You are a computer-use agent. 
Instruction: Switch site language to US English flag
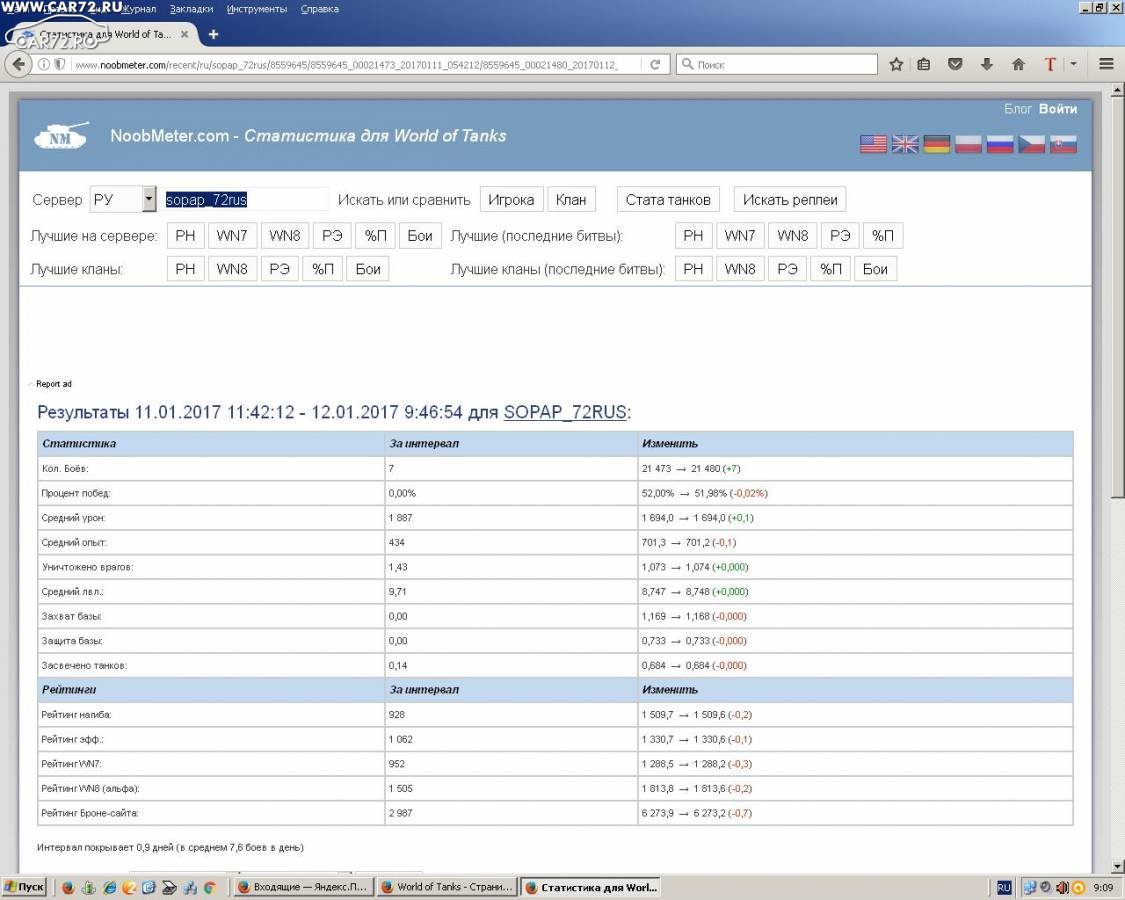click(873, 144)
